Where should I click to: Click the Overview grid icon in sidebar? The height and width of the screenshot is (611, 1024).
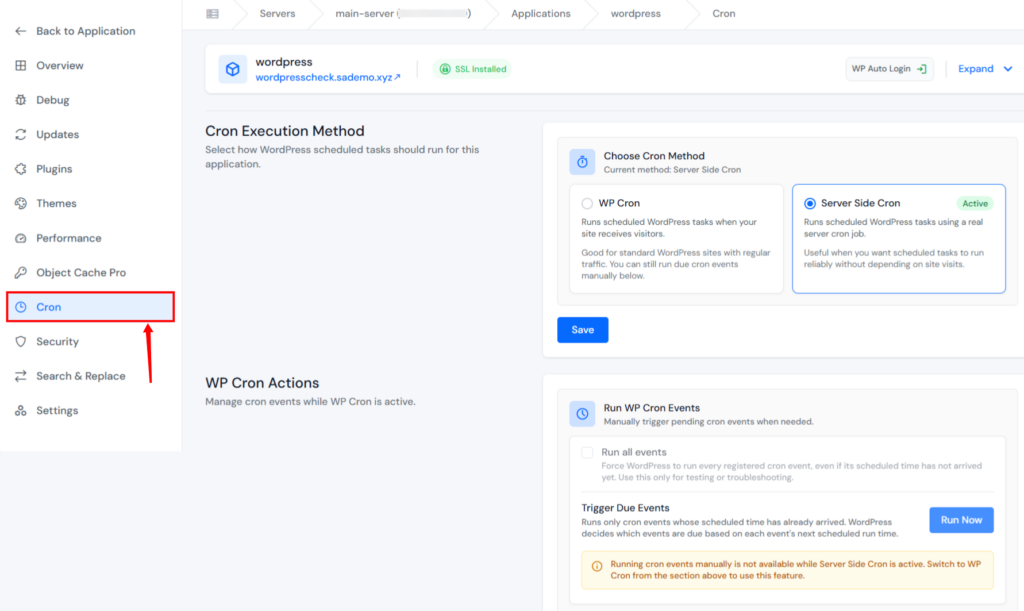pos(21,65)
